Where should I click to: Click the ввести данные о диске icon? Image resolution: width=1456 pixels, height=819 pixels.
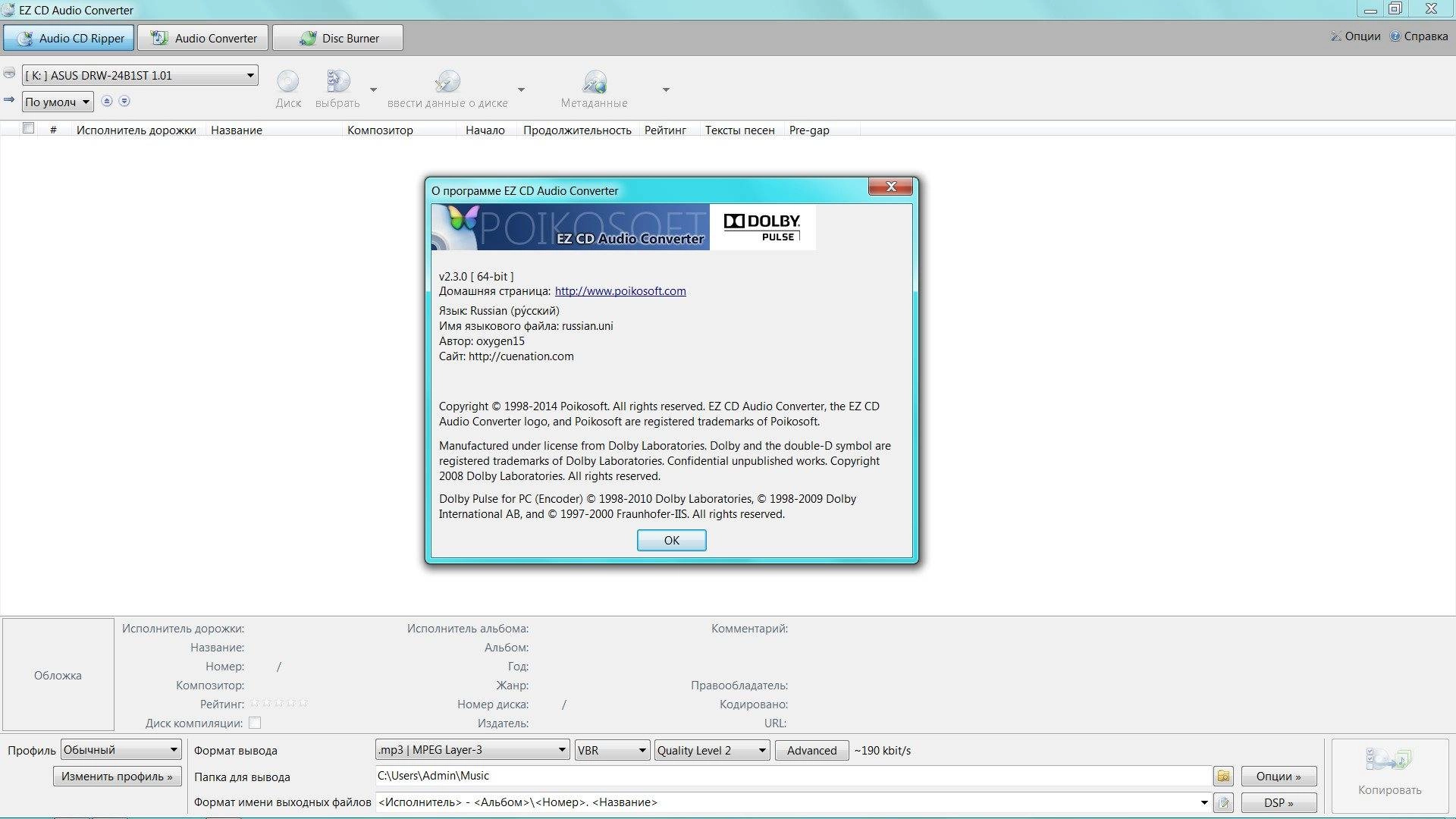point(447,81)
